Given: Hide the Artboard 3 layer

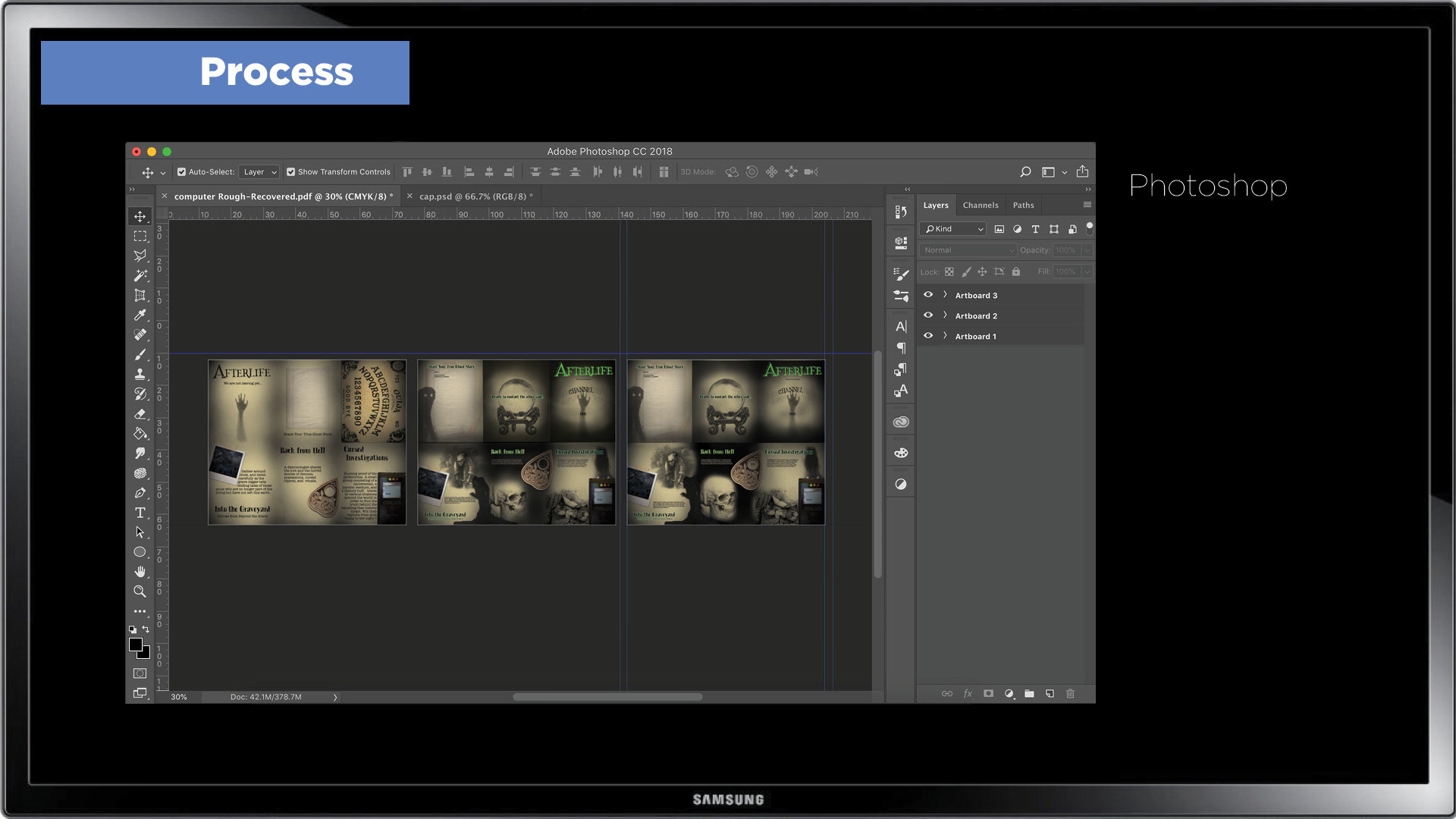Looking at the screenshot, I should tap(928, 295).
